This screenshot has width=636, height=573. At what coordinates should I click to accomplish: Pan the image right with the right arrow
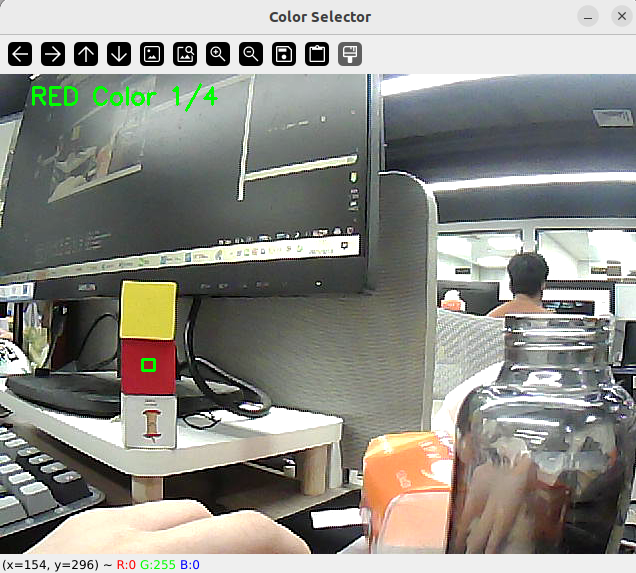click(x=53, y=54)
